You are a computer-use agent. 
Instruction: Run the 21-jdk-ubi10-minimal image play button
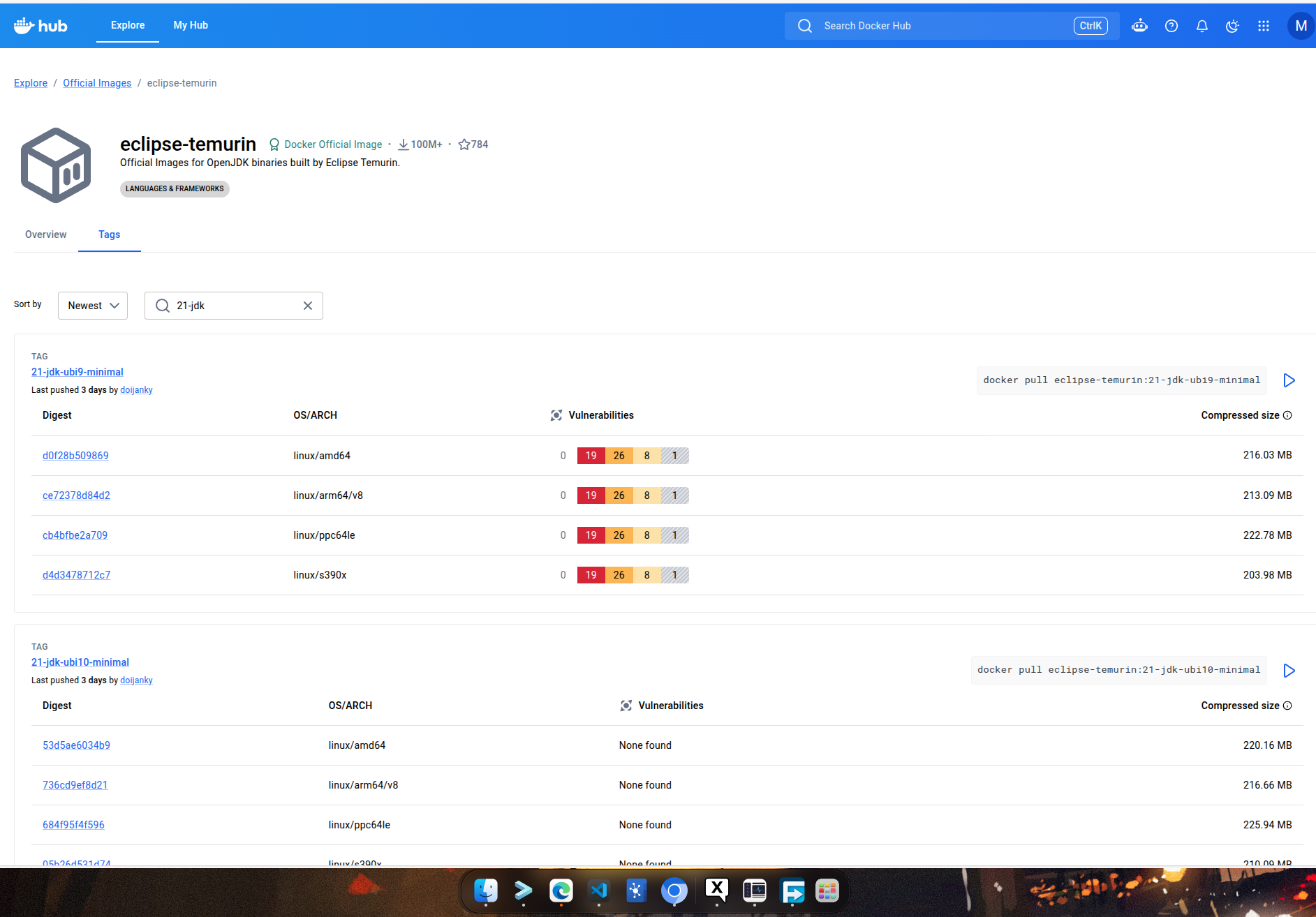point(1289,671)
